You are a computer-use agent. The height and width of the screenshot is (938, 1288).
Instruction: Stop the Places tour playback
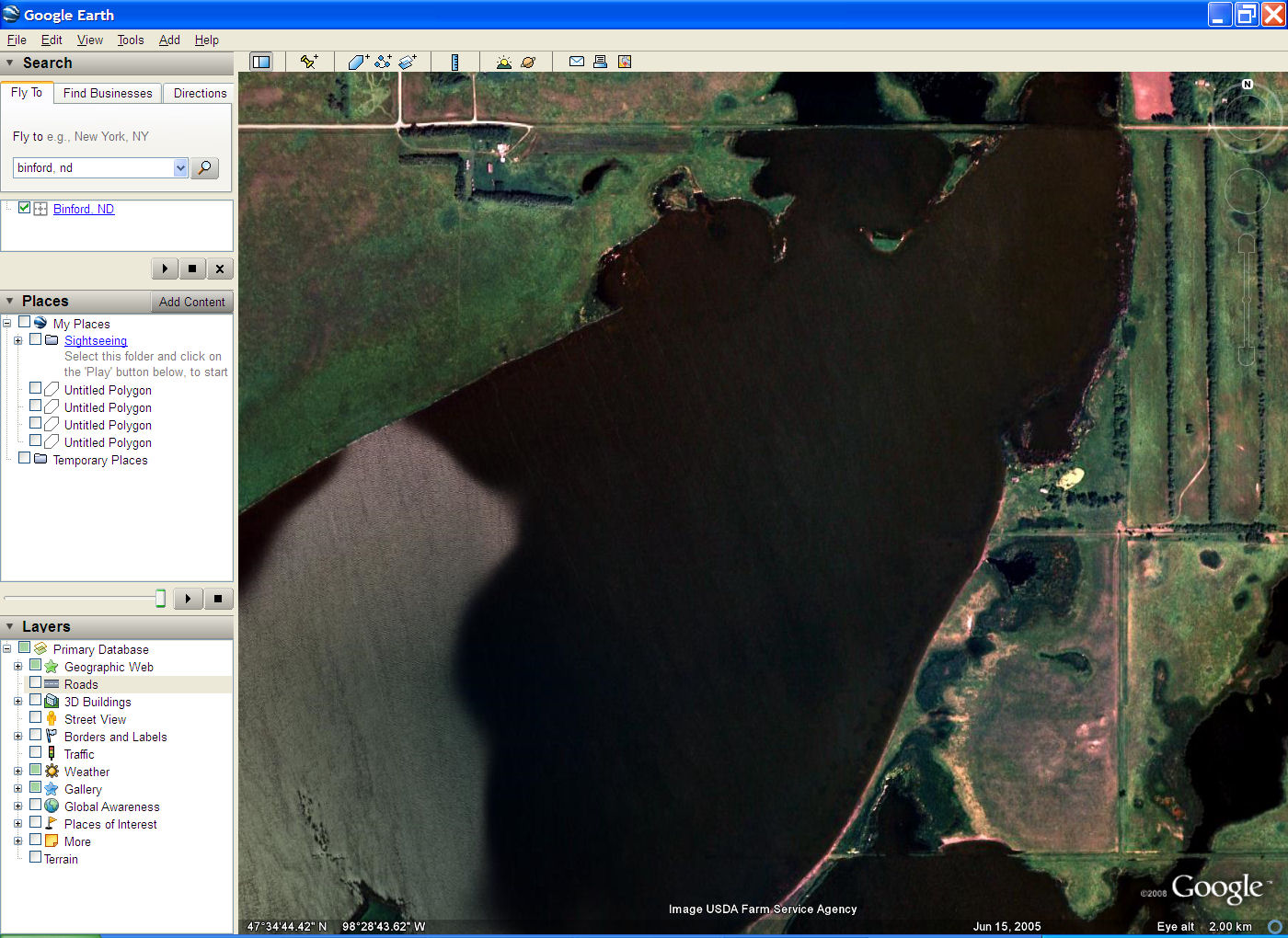(218, 599)
